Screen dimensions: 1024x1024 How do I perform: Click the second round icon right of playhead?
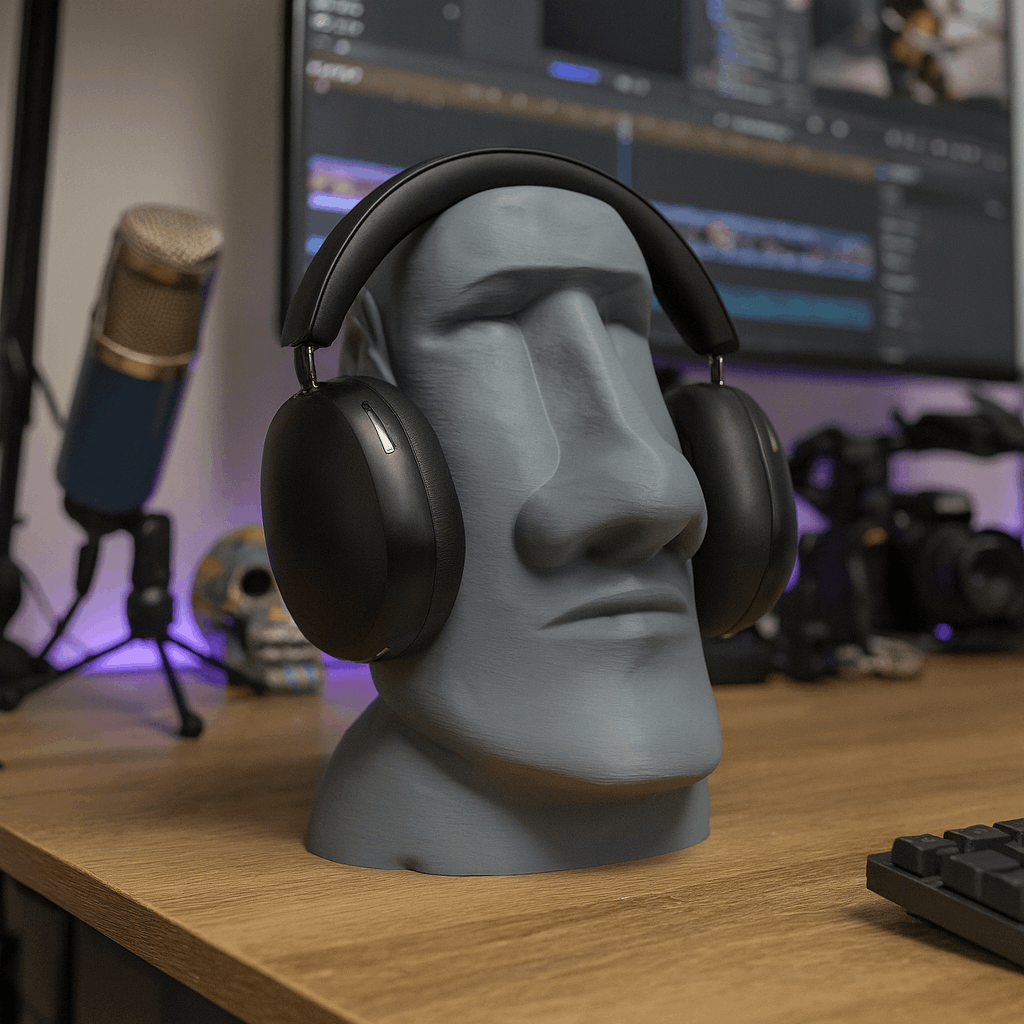click(840, 129)
